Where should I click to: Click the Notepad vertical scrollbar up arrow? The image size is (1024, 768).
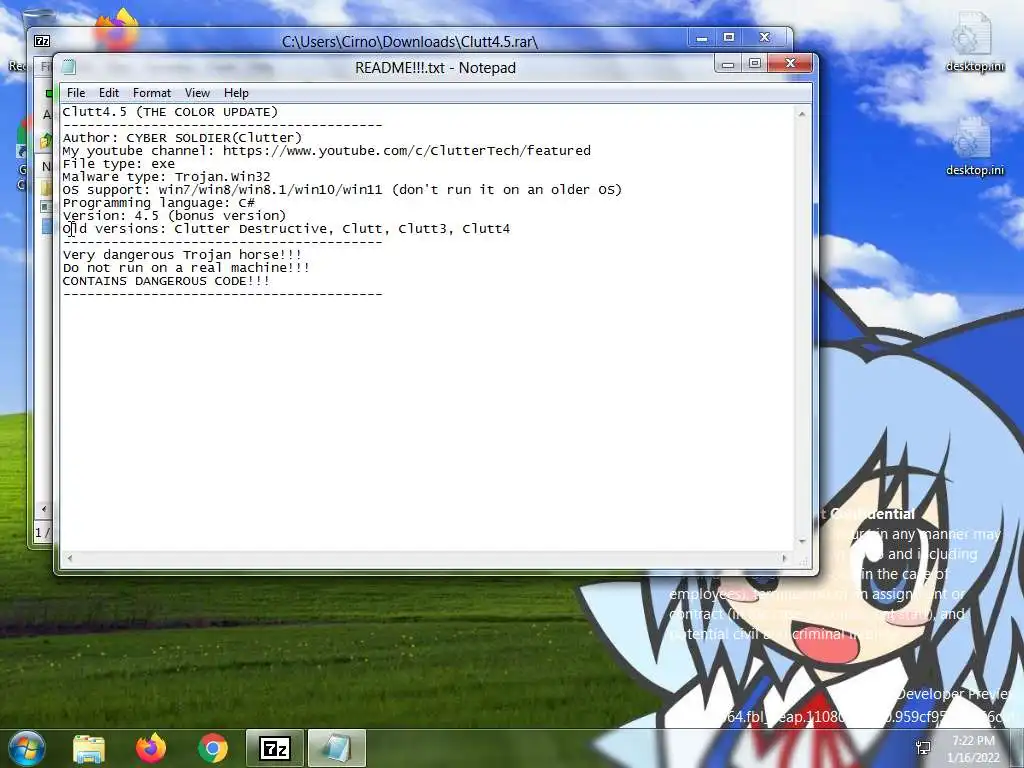point(802,114)
